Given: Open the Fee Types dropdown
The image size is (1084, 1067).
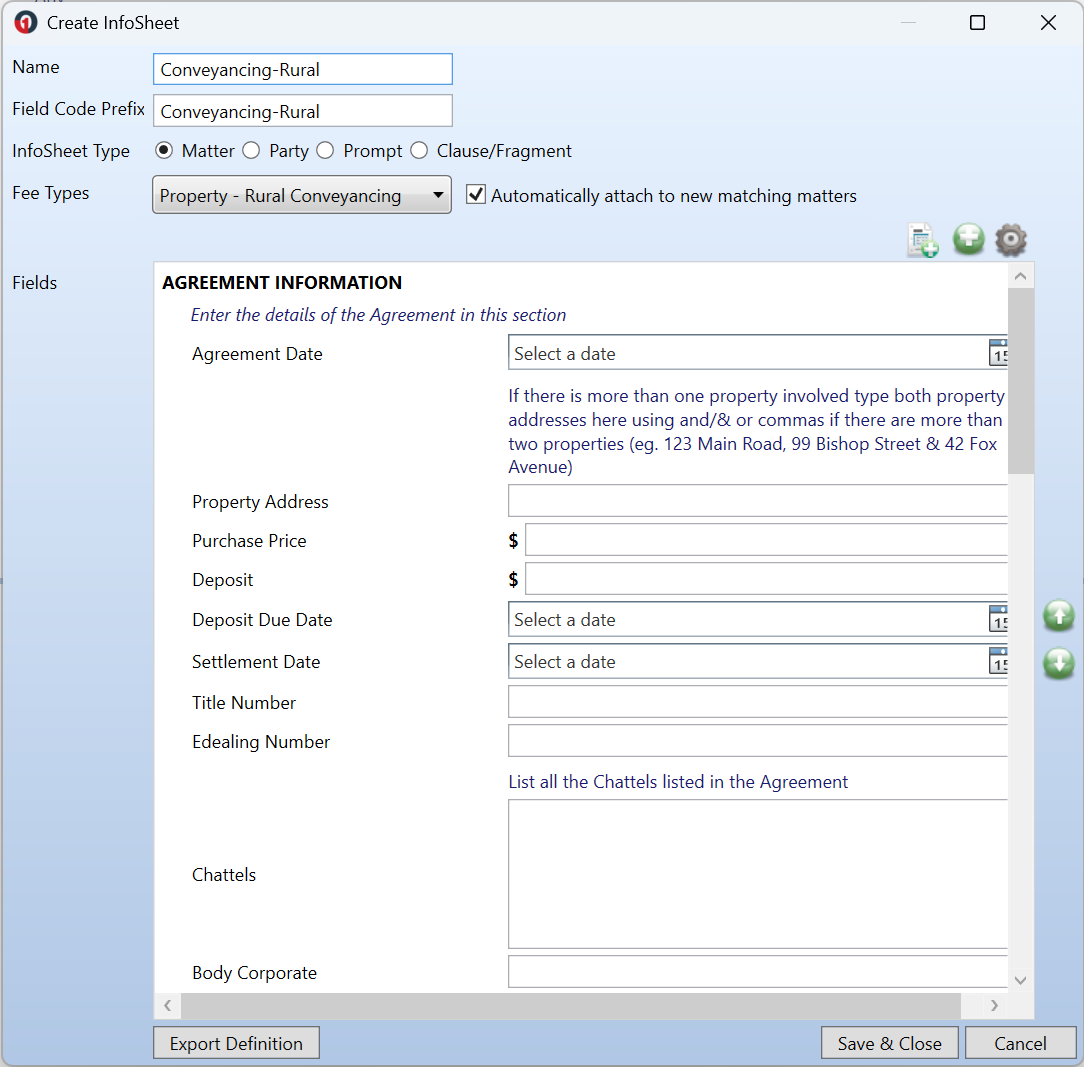Looking at the screenshot, I should [302, 195].
